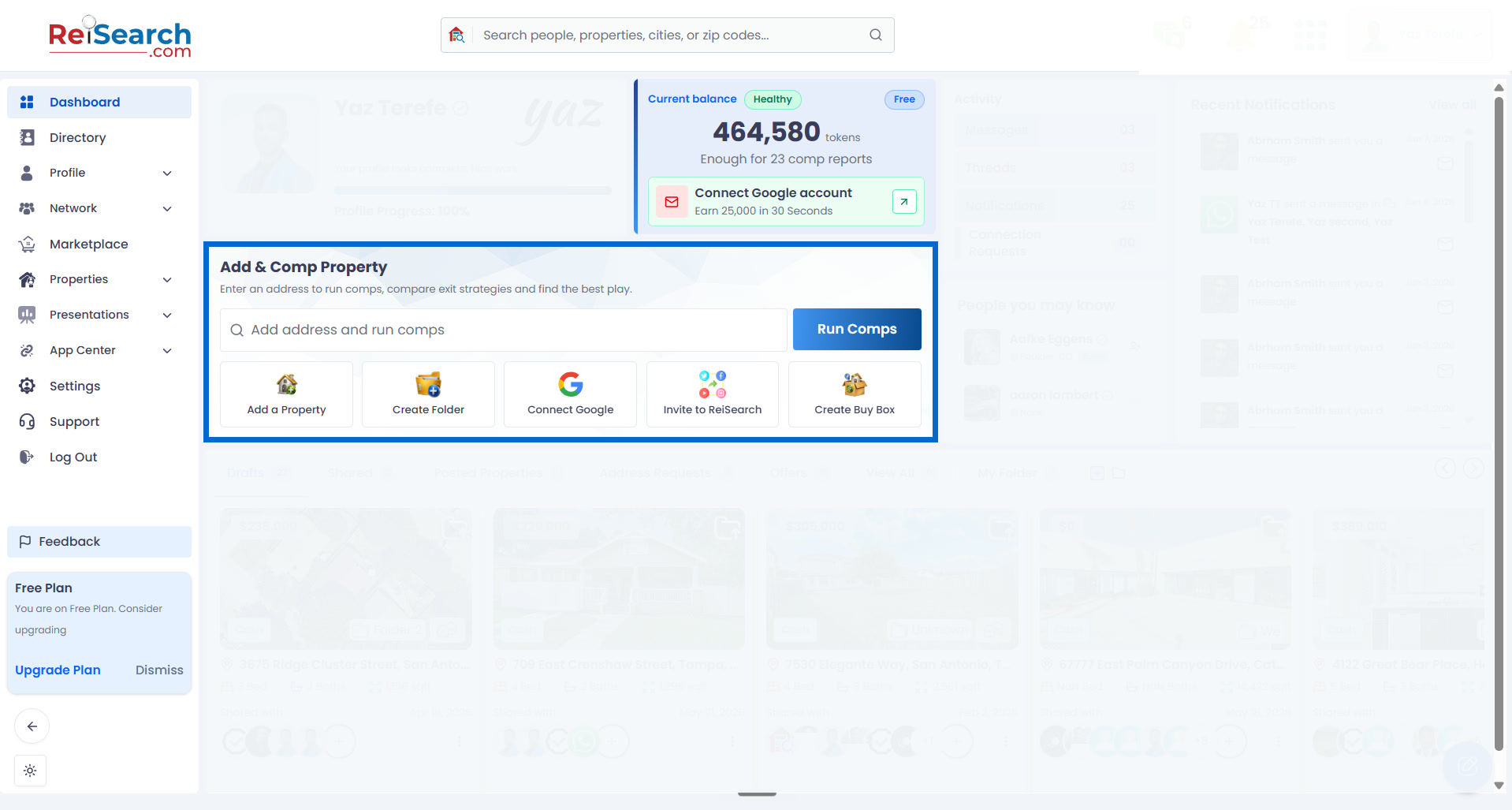Screen dimensions: 1512x810
Task: Click the Healthy balance badge
Action: 773,99
